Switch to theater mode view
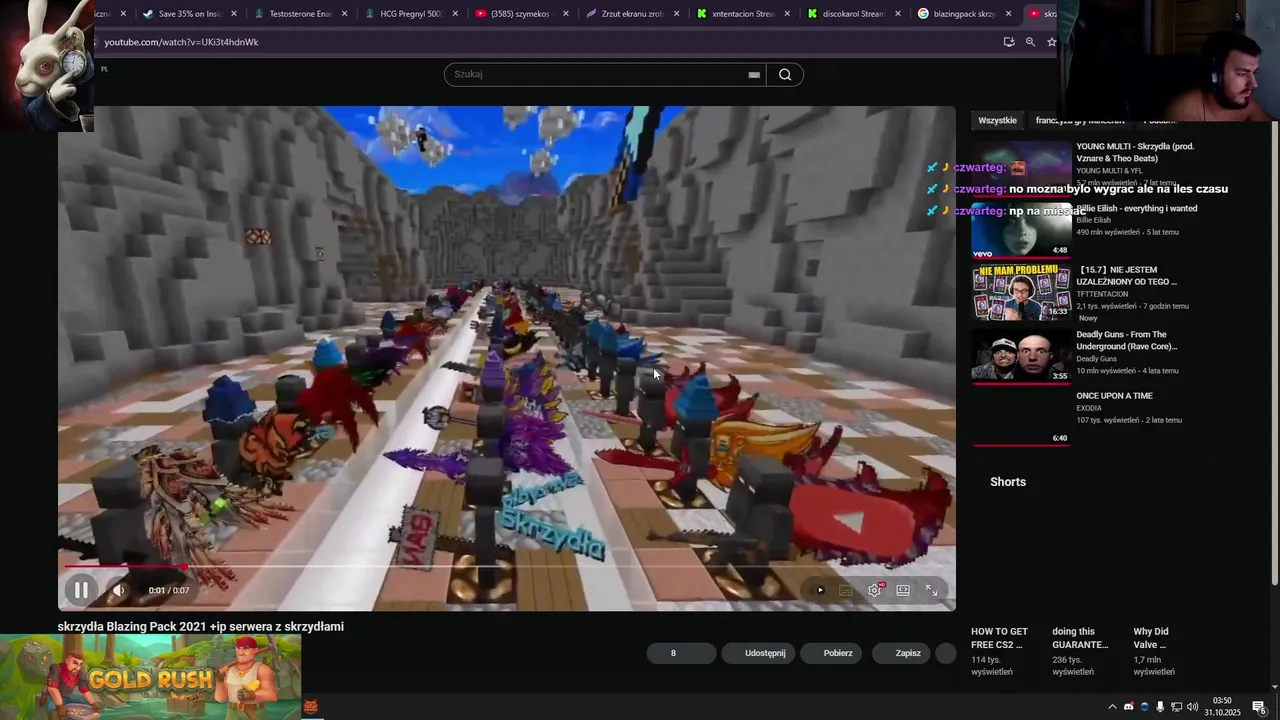 click(x=903, y=590)
